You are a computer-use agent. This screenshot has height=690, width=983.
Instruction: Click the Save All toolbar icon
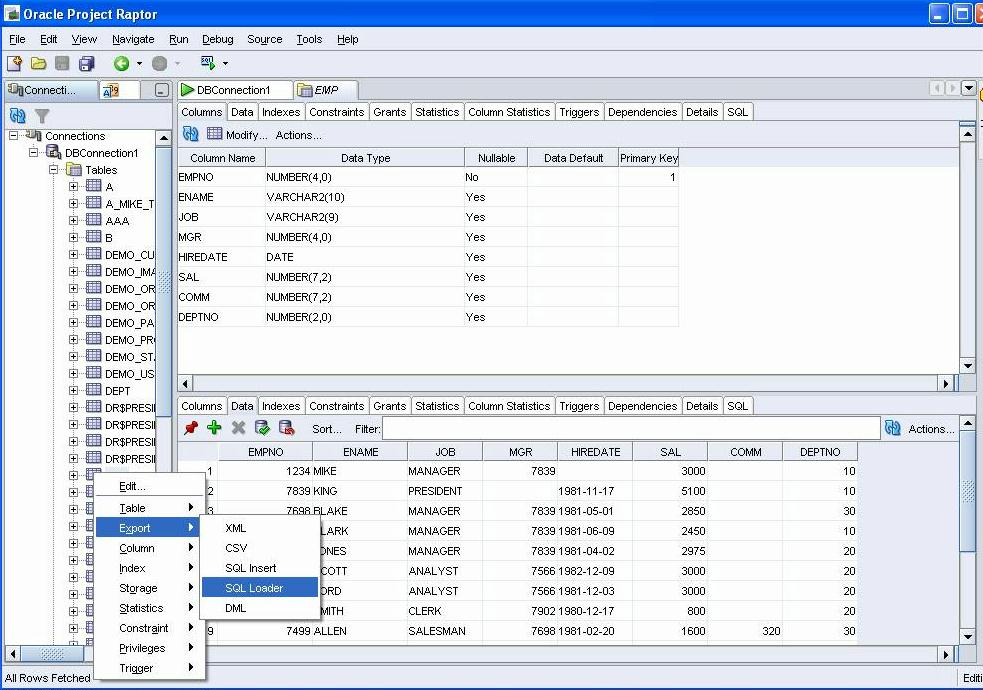pyautogui.click(x=86, y=64)
